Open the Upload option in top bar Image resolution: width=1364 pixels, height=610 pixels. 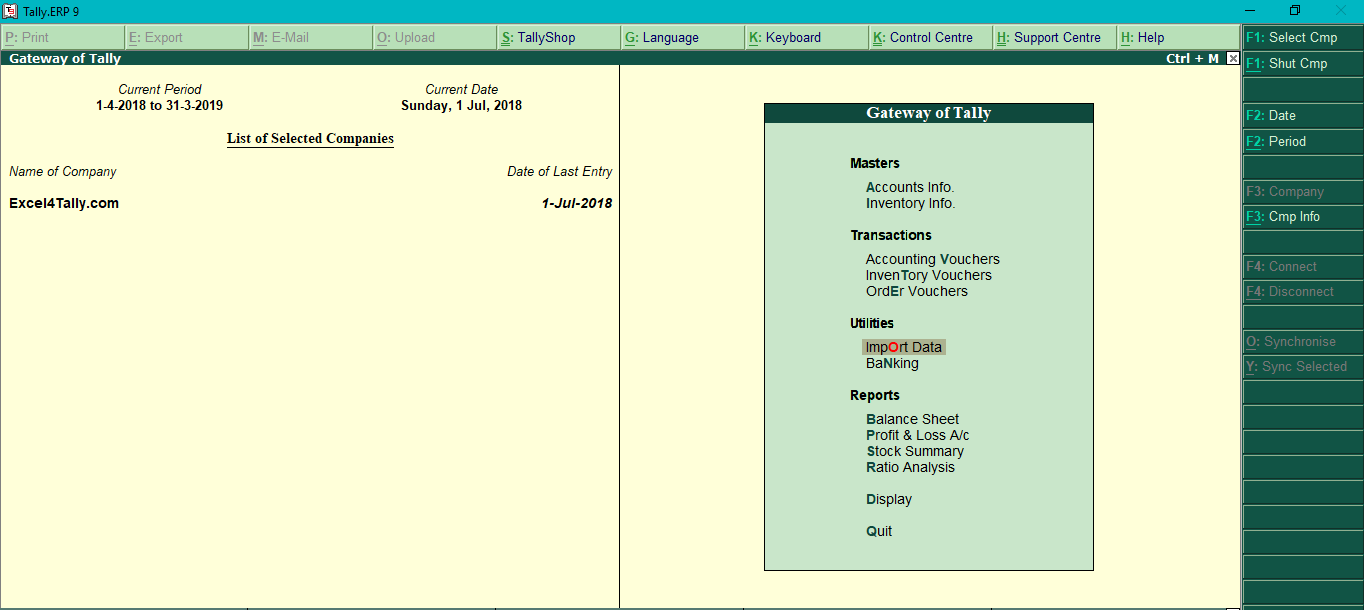pyautogui.click(x=435, y=38)
